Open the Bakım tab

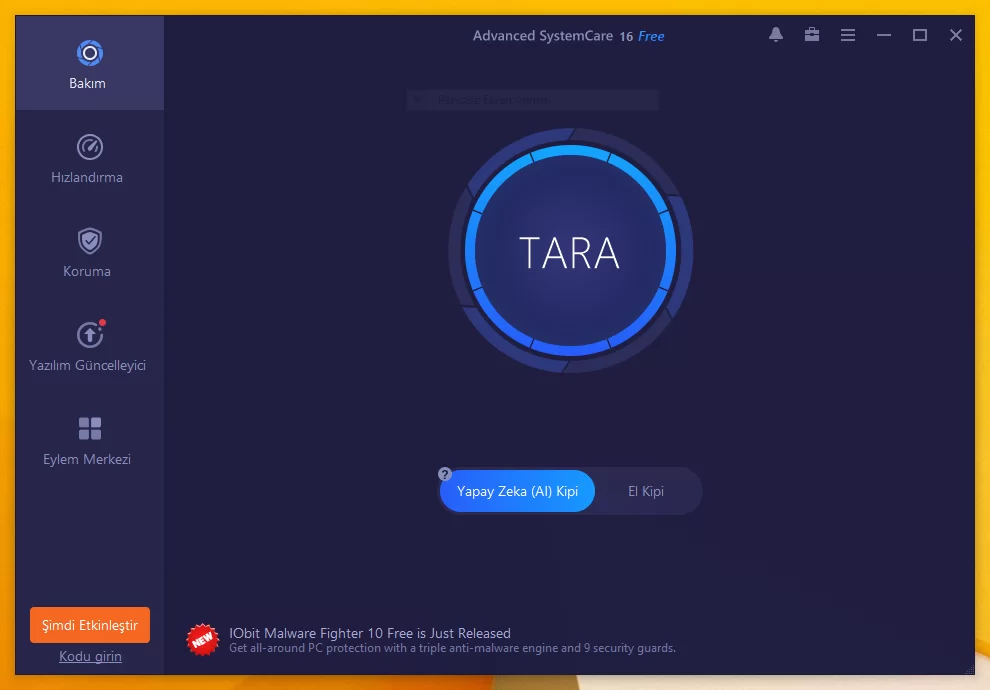tap(89, 63)
